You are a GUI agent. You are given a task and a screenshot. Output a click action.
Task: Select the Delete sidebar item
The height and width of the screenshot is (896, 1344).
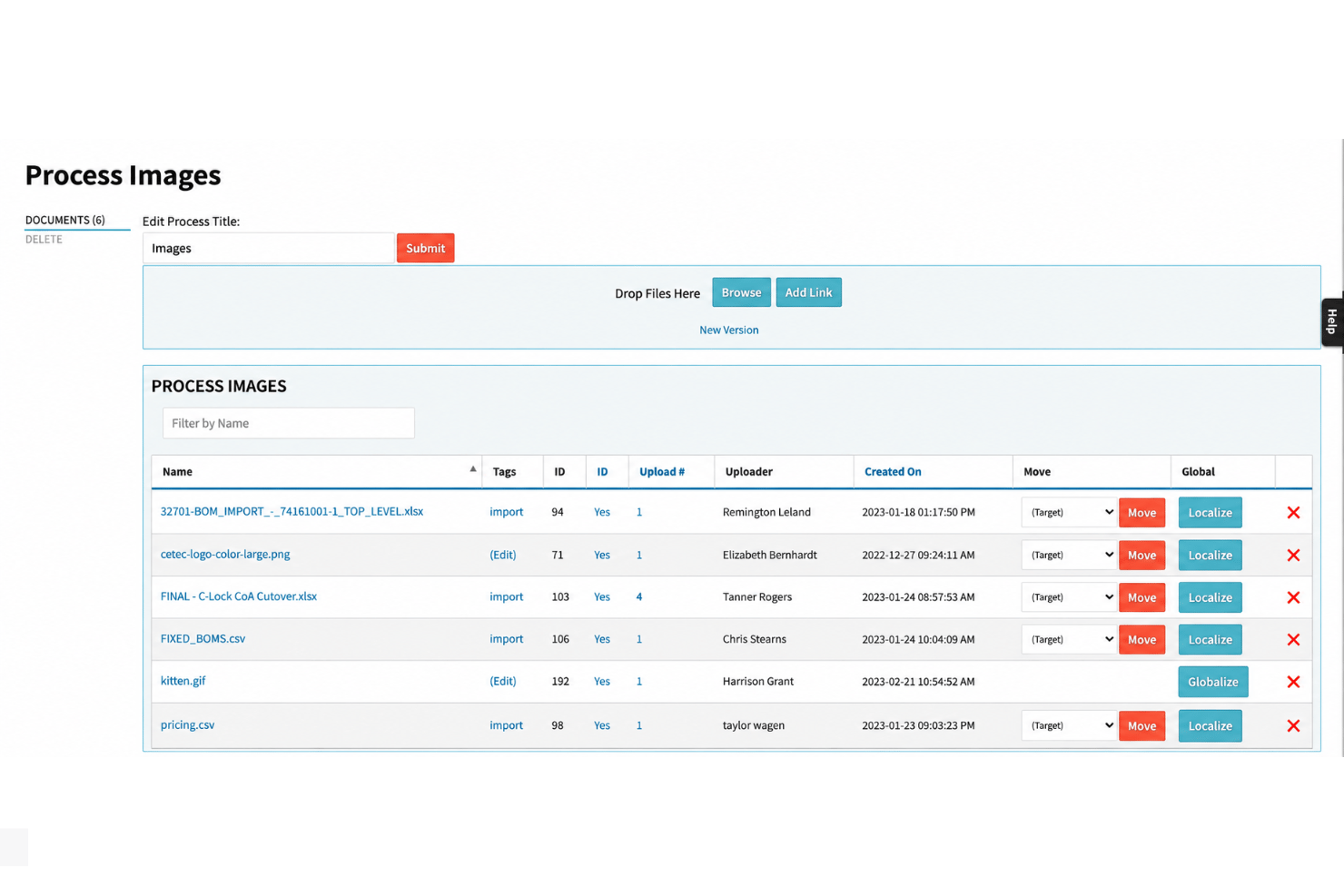[44, 240]
